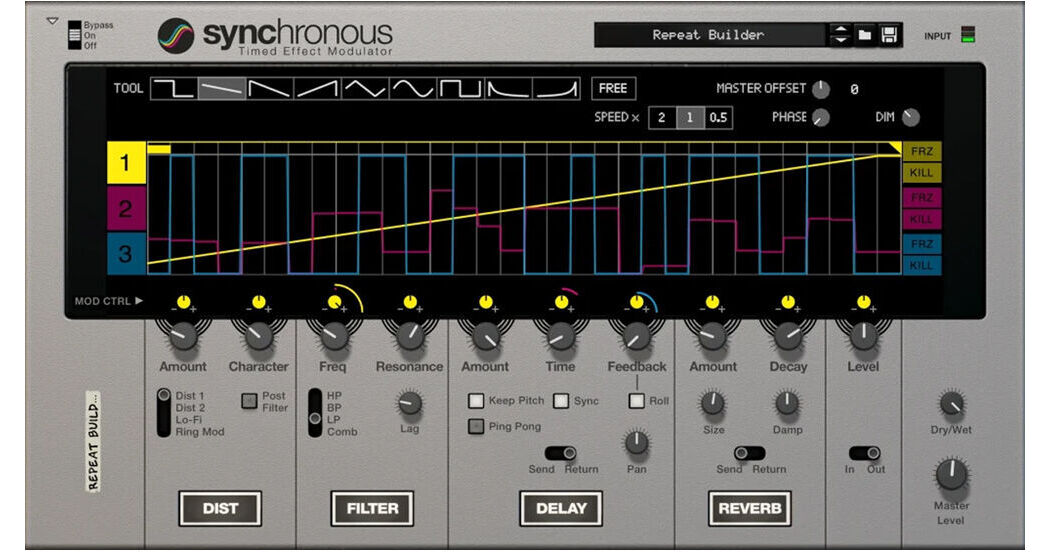
Task: Click the delay Pan knob
Action: pos(637,443)
